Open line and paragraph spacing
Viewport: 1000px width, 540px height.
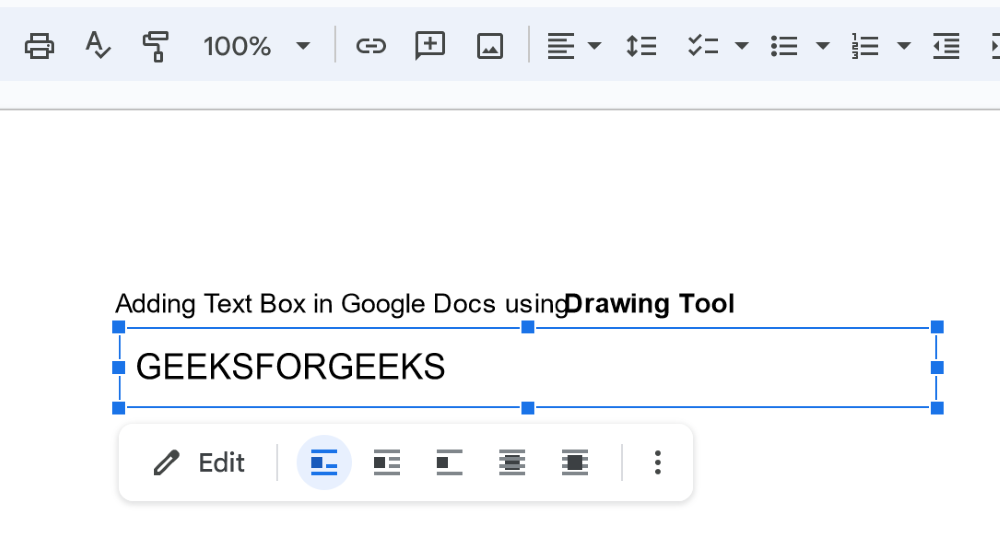click(x=641, y=46)
